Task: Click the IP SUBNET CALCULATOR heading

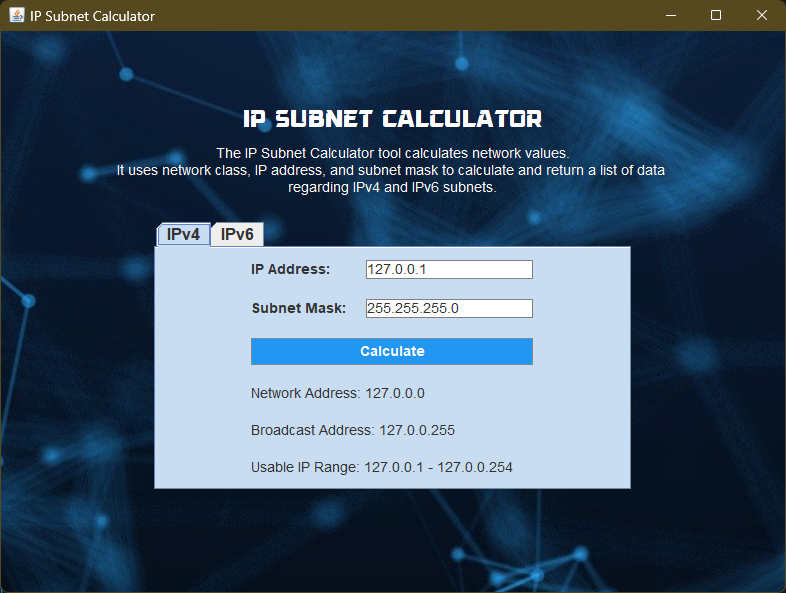Action: [x=392, y=119]
